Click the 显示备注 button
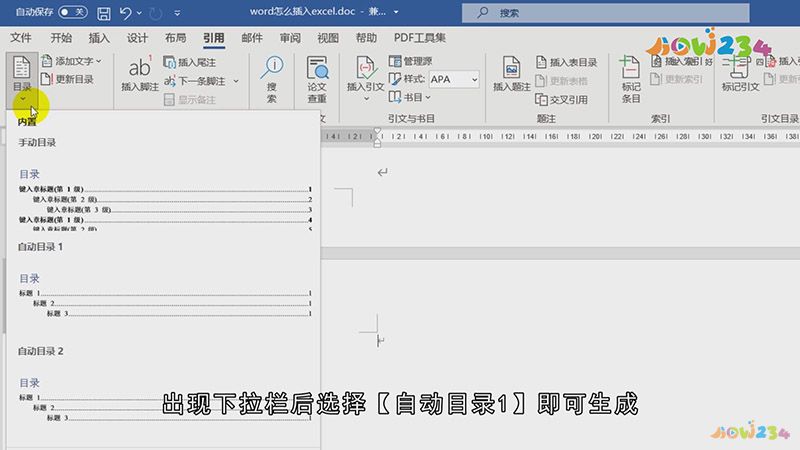Image resolution: width=800 pixels, height=450 pixels. pyautogui.click(x=190, y=99)
